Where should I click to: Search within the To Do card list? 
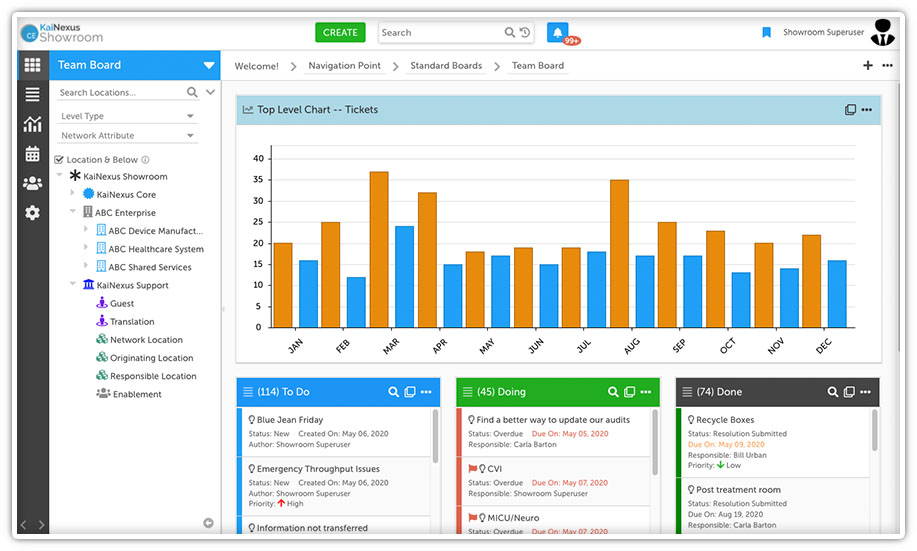(394, 392)
